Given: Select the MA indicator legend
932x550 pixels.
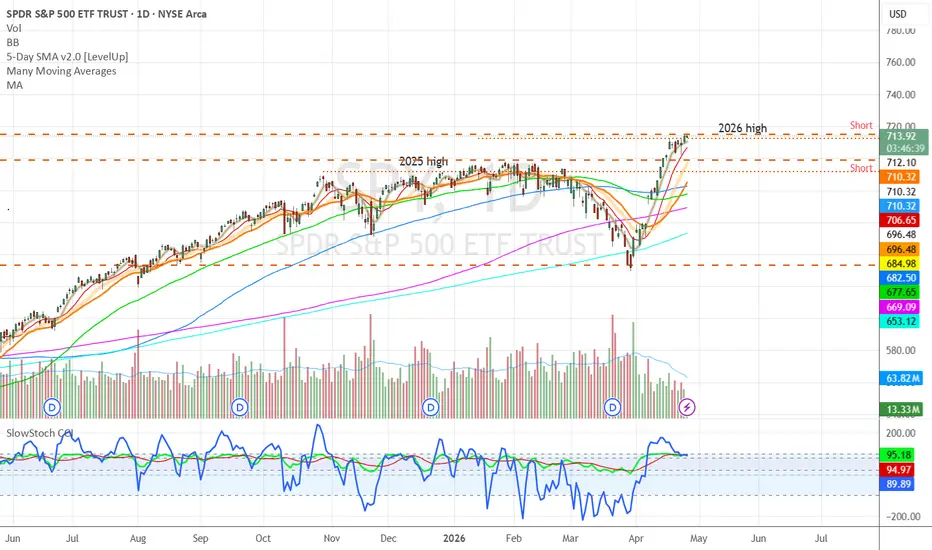Looking at the screenshot, I should click(x=14, y=85).
